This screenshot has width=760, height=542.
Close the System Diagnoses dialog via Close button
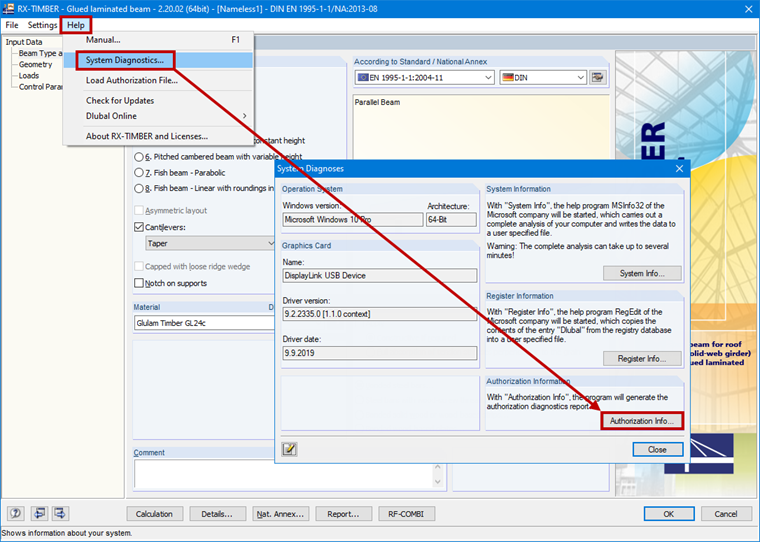tap(658, 449)
